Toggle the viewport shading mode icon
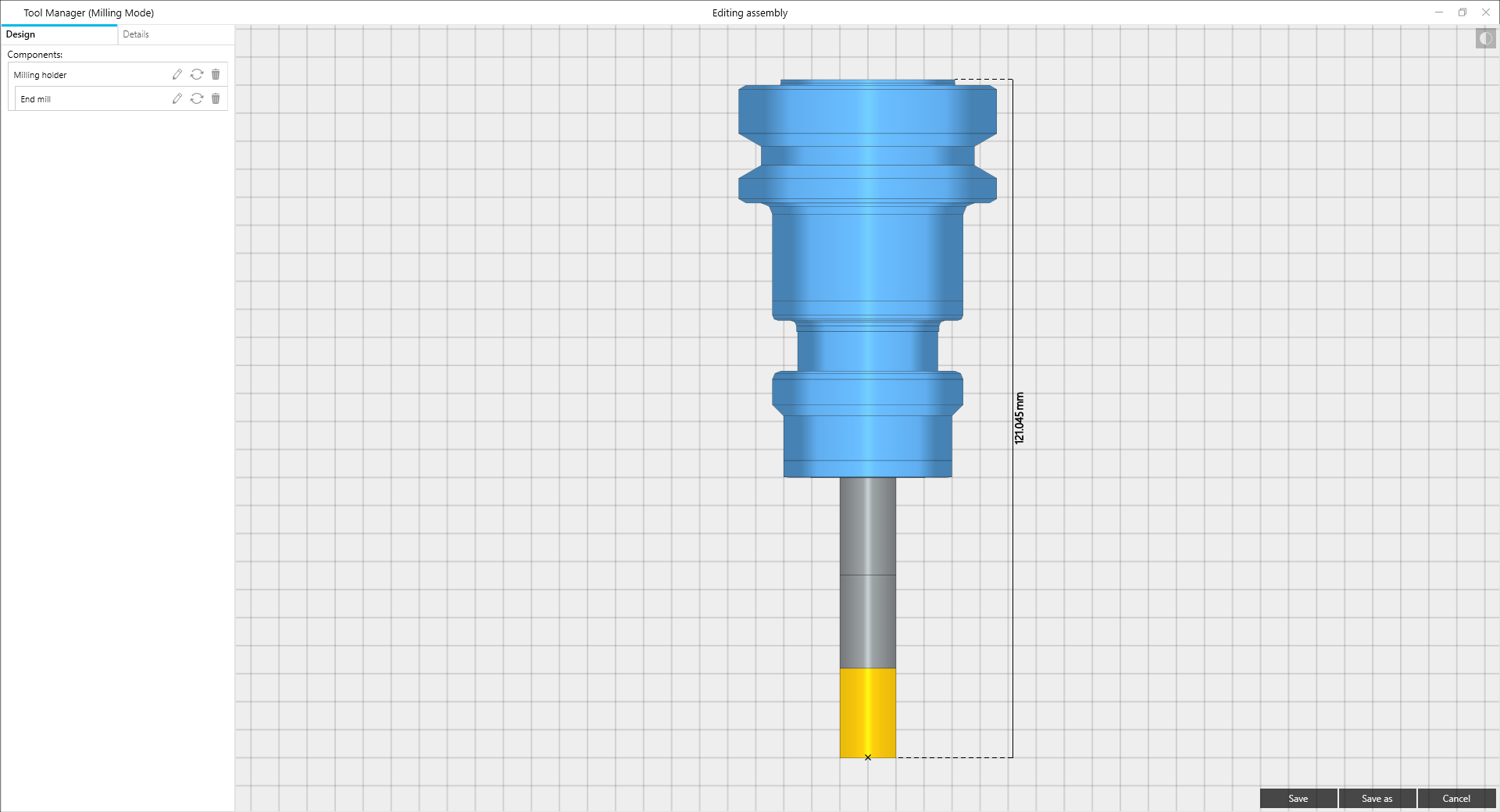Screen dimensions: 1500x812 [1485, 38]
